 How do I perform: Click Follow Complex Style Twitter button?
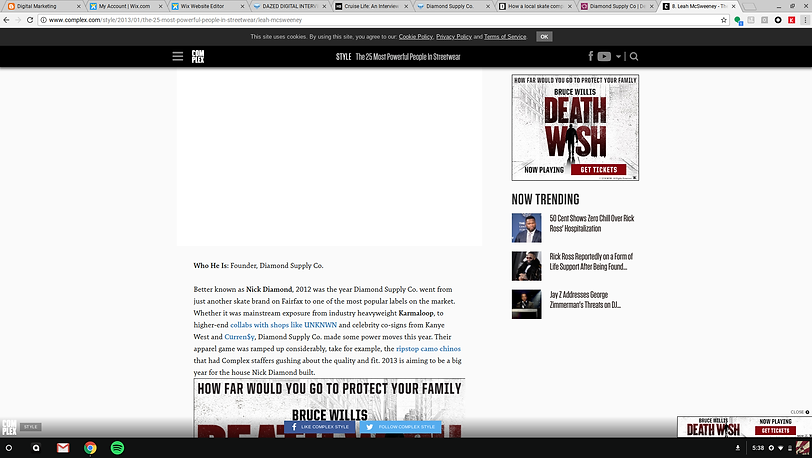401,427
